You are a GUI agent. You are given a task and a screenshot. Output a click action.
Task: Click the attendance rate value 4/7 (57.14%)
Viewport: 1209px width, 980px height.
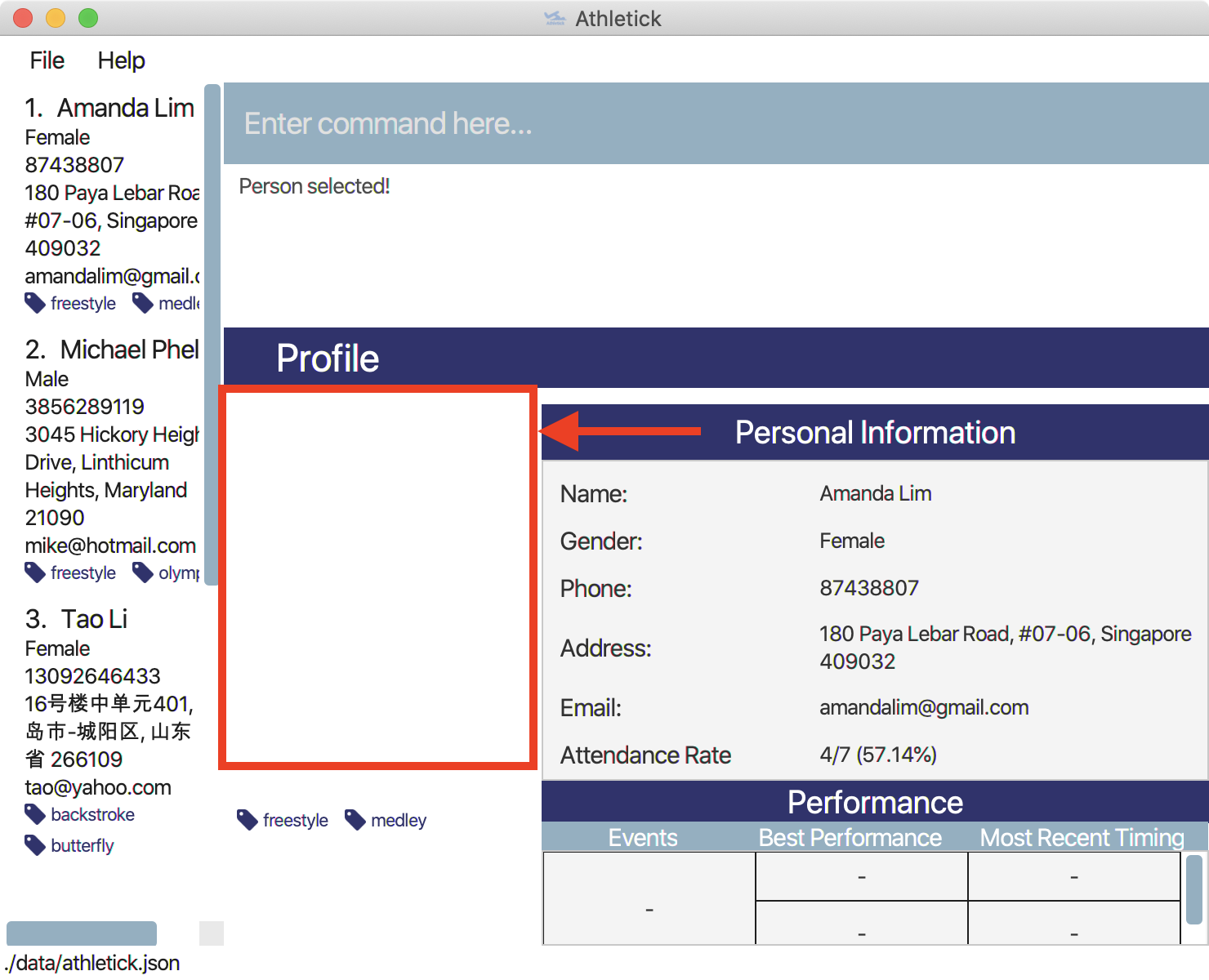point(878,755)
